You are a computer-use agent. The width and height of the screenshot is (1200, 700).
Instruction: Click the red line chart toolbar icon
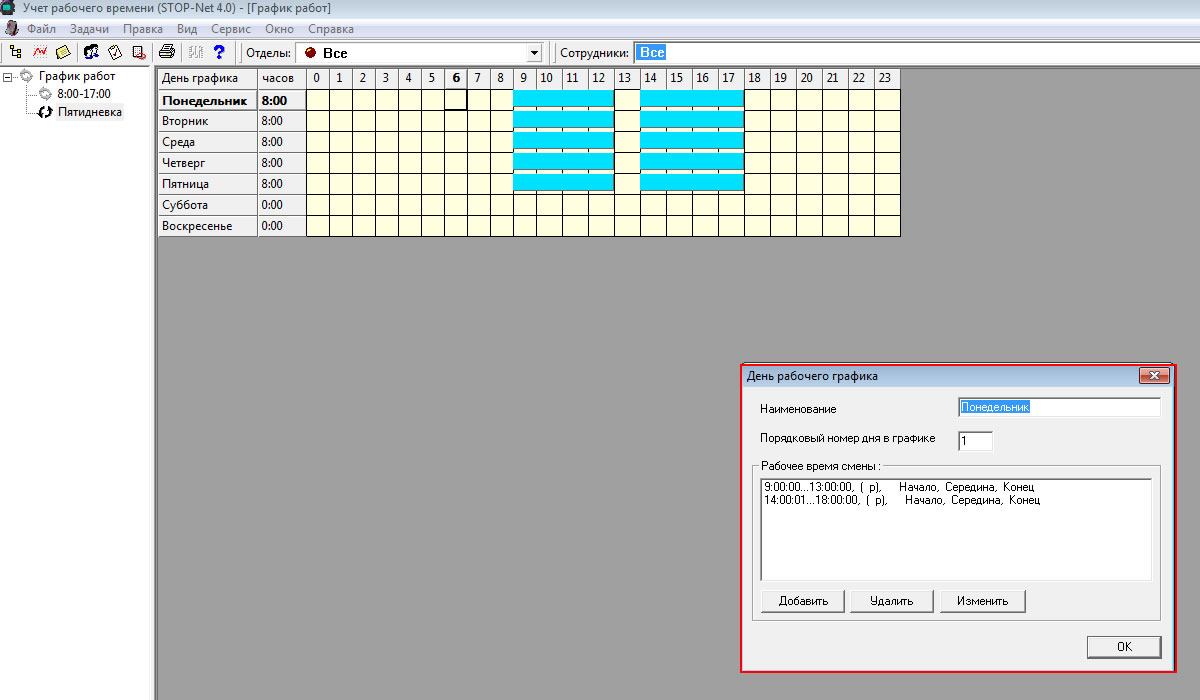point(40,52)
